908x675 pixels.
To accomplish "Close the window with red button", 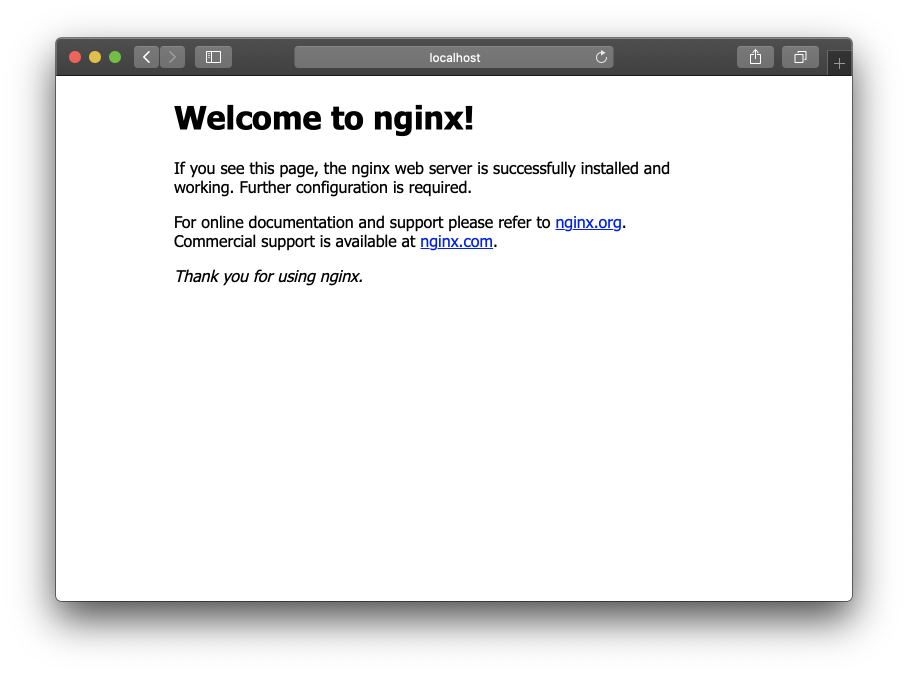I will coord(75,57).
